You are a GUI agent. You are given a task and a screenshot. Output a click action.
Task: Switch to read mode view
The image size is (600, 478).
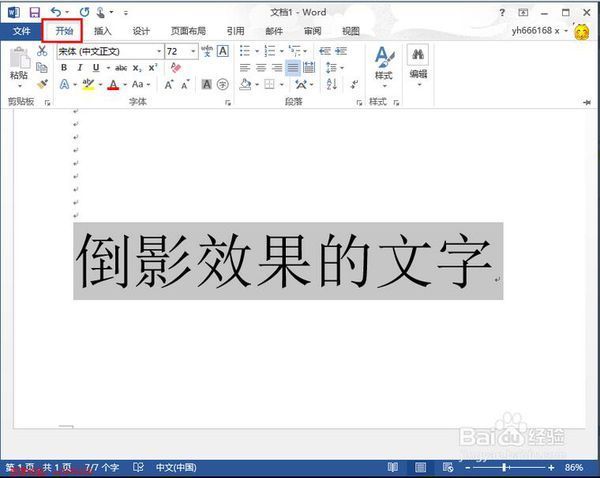point(392,467)
